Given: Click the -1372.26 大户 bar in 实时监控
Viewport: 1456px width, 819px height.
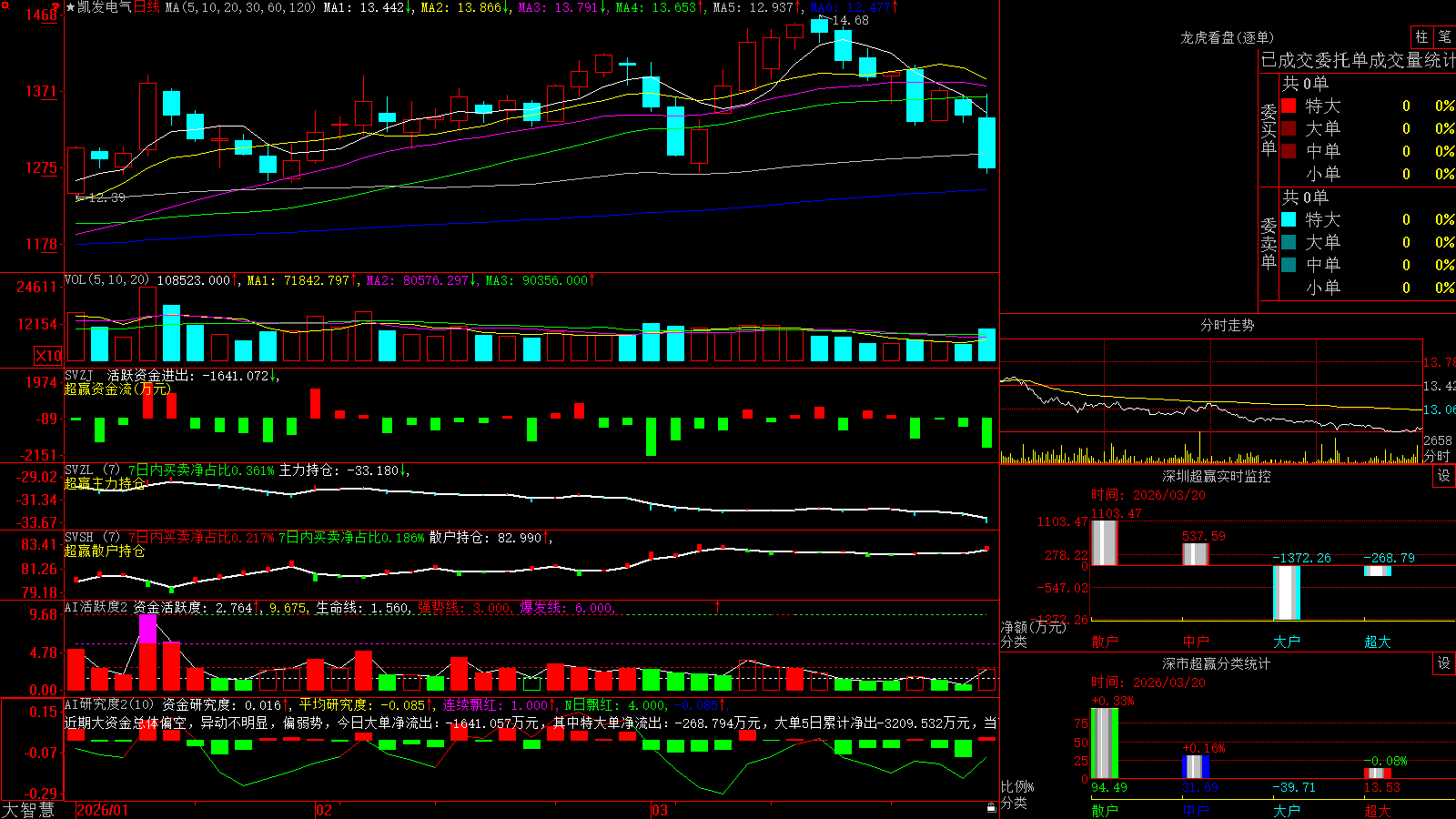Looking at the screenshot, I should (1287, 593).
